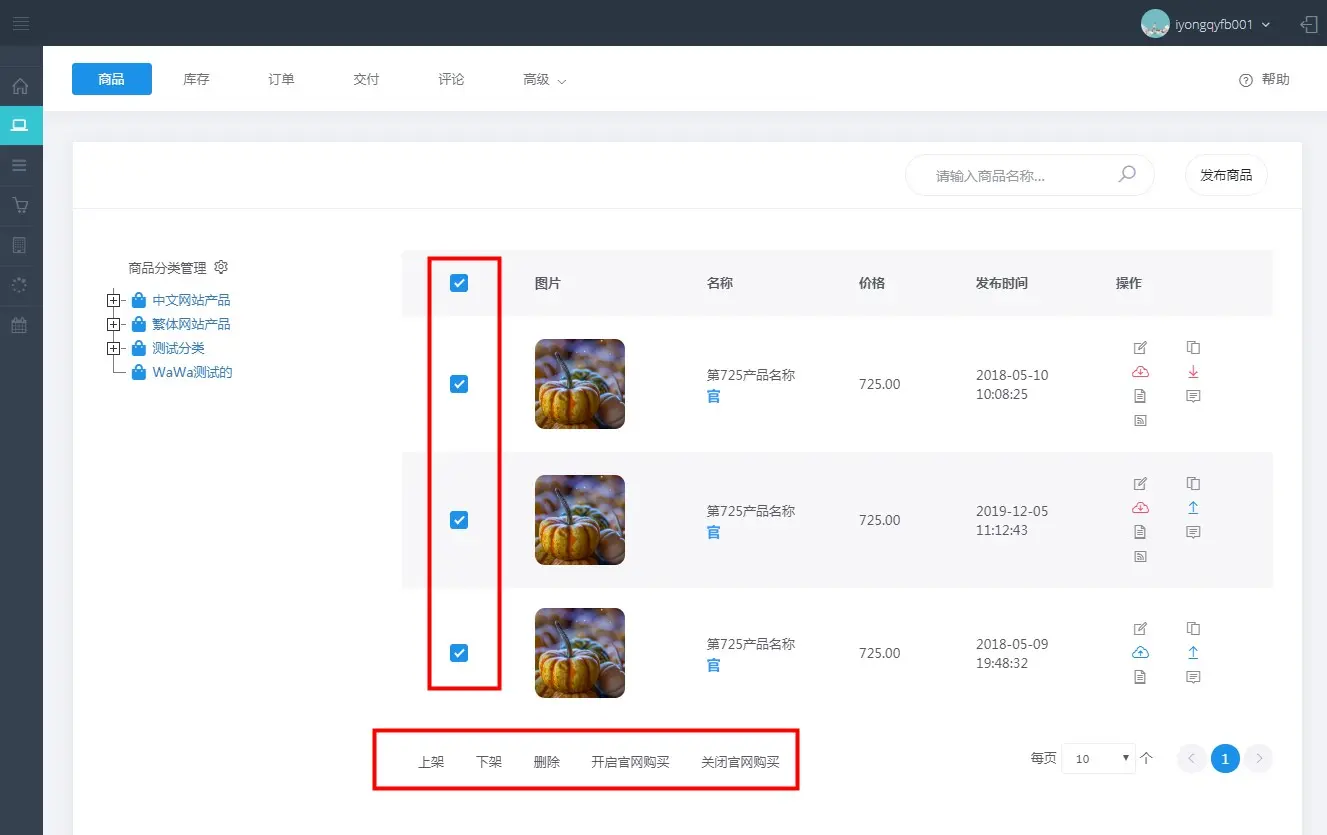Click the gear icon beside 商品分类管理
The width and height of the screenshot is (1327, 835).
click(x=222, y=267)
